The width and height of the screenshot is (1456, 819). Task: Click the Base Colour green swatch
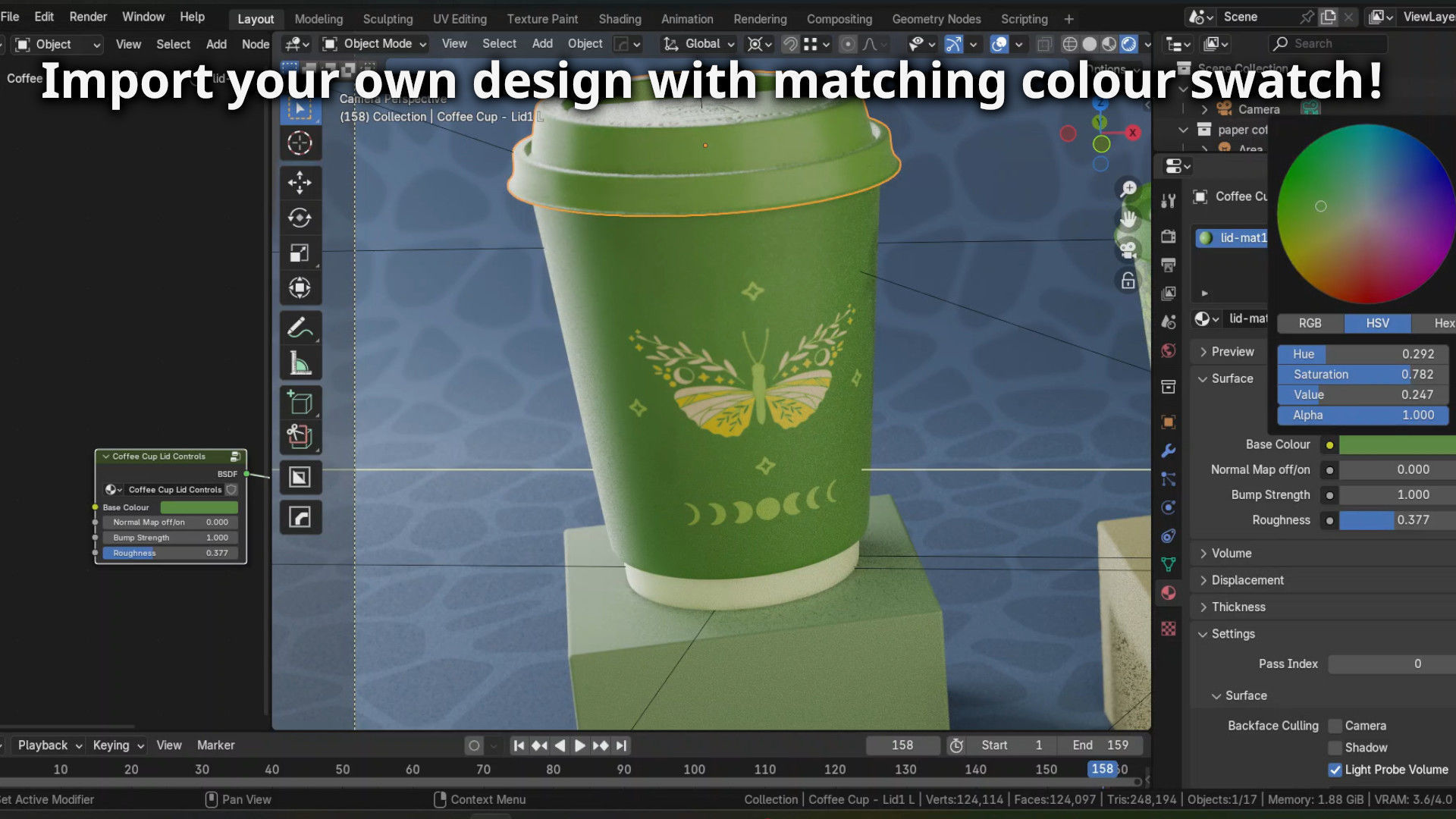[1397, 445]
